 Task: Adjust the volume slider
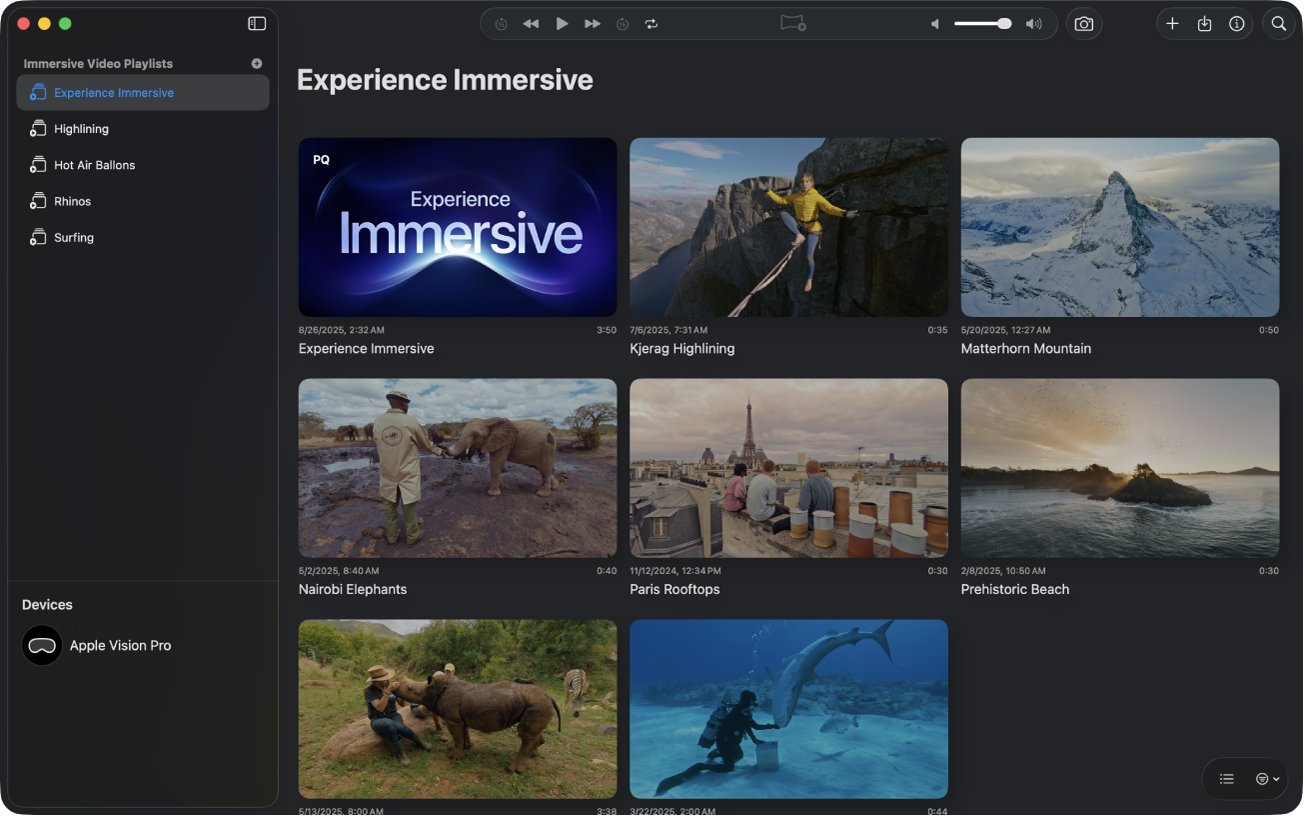[x=983, y=23]
